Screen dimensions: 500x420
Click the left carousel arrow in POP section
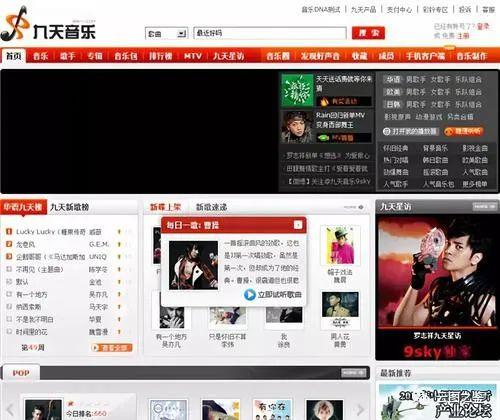(x=11, y=409)
